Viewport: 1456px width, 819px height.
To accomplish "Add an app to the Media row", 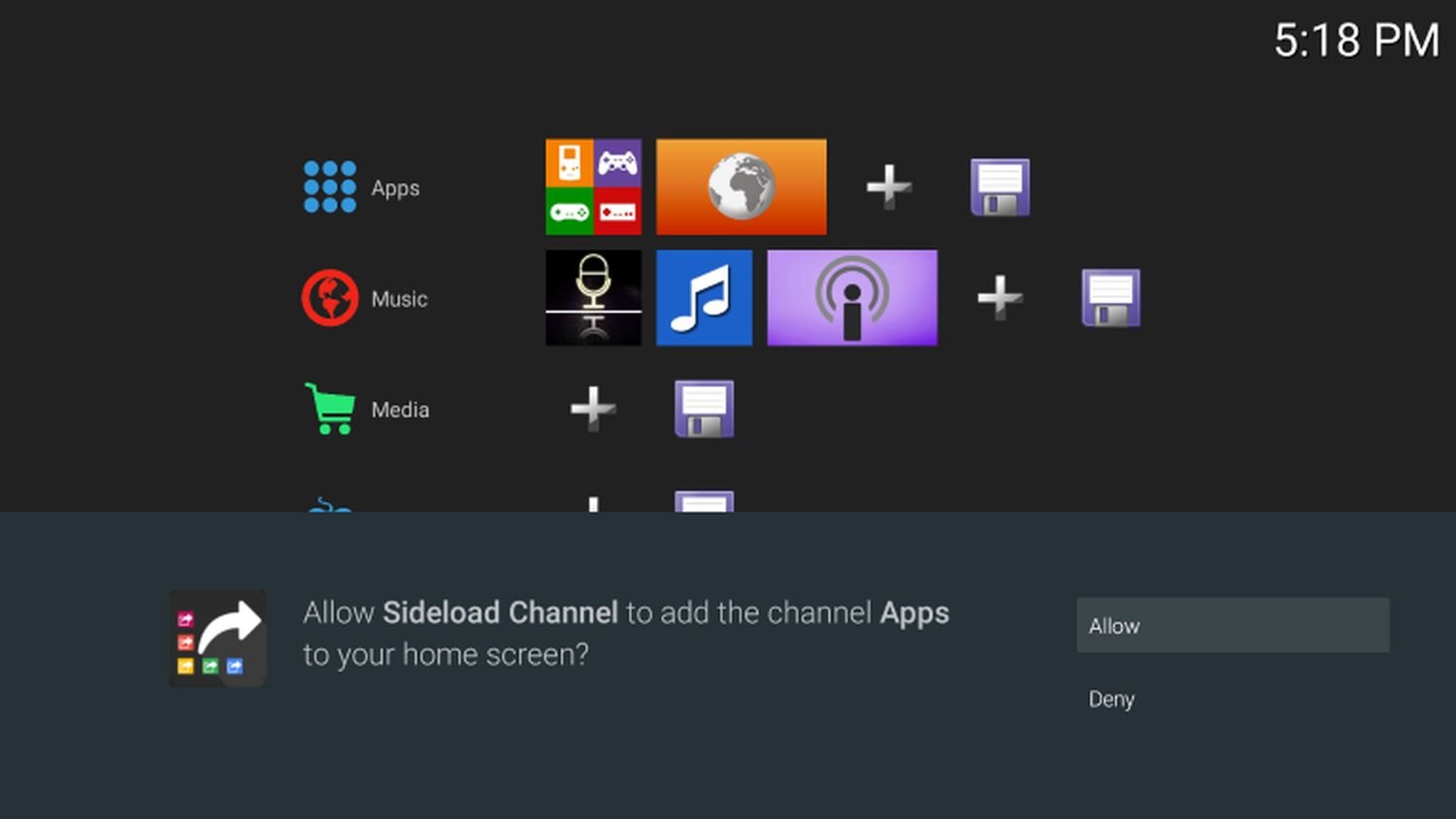I will [x=593, y=409].
